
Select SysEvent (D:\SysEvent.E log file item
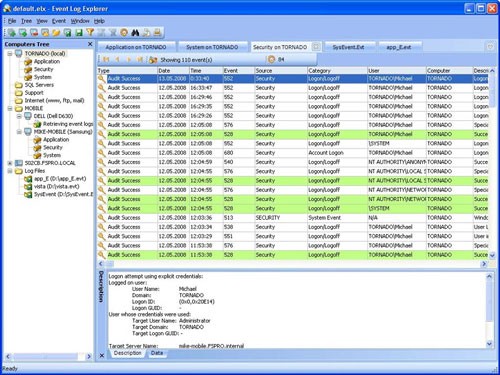[x=63, y=194]
